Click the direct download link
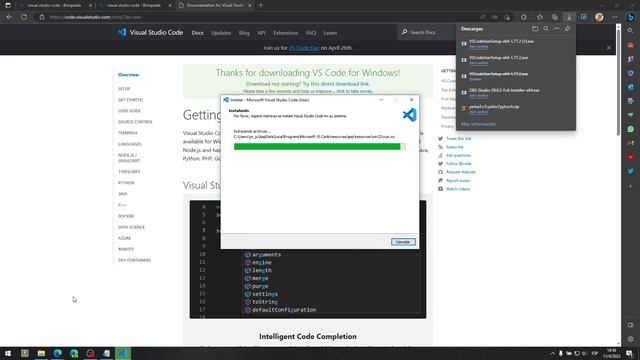This screenshot has height=360, width=640. [x=344, y=84]
